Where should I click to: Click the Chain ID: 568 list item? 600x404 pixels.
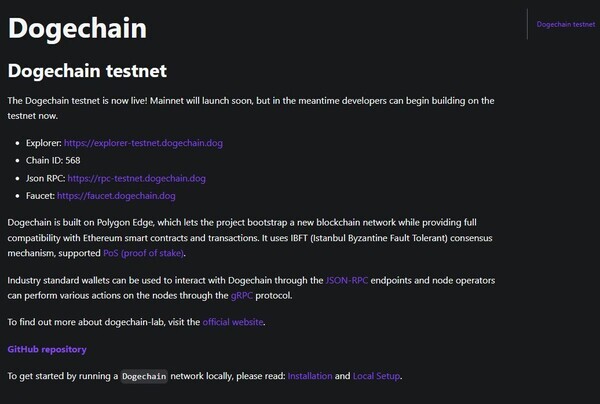[x=53, y=160]
